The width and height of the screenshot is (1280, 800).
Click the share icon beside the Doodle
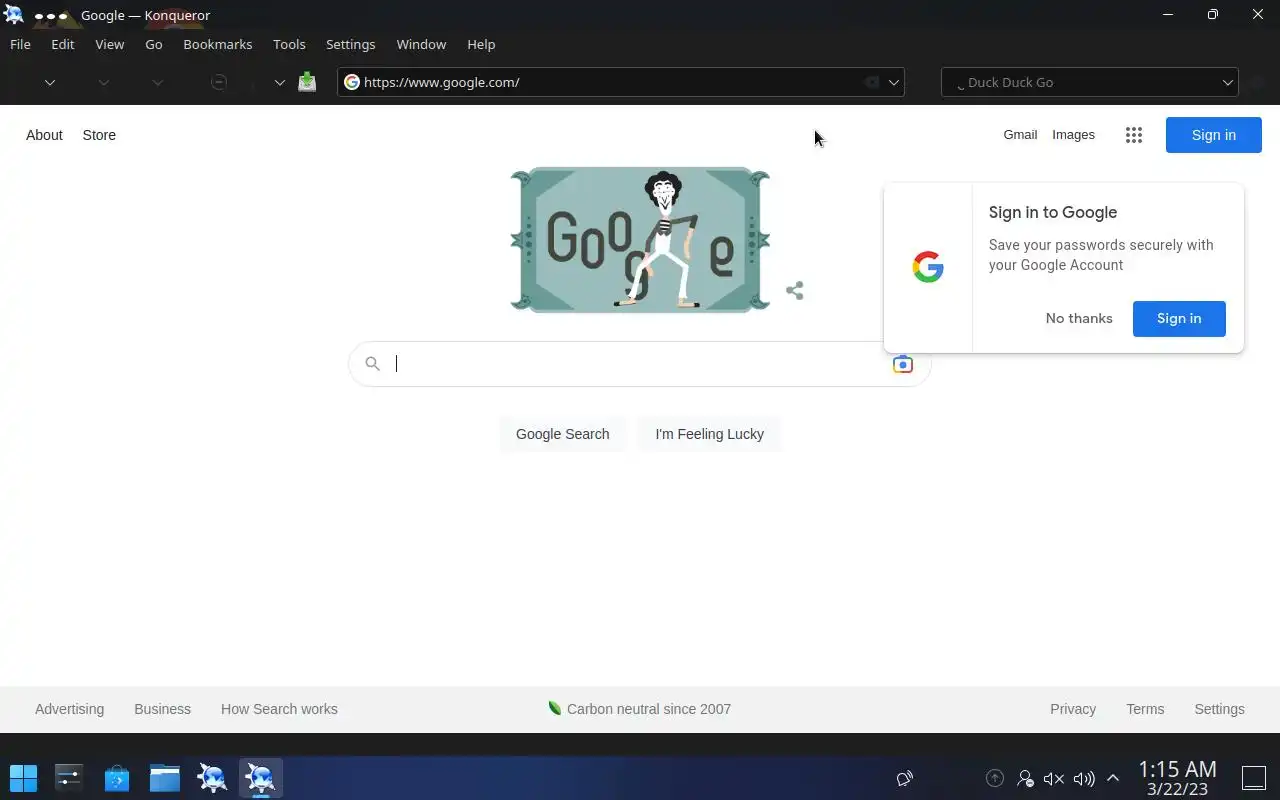795,291
